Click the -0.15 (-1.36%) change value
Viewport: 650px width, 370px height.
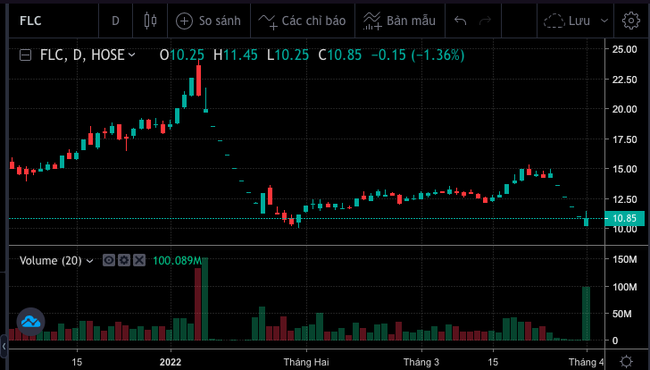pyautogui.click(x=417, y=55)
